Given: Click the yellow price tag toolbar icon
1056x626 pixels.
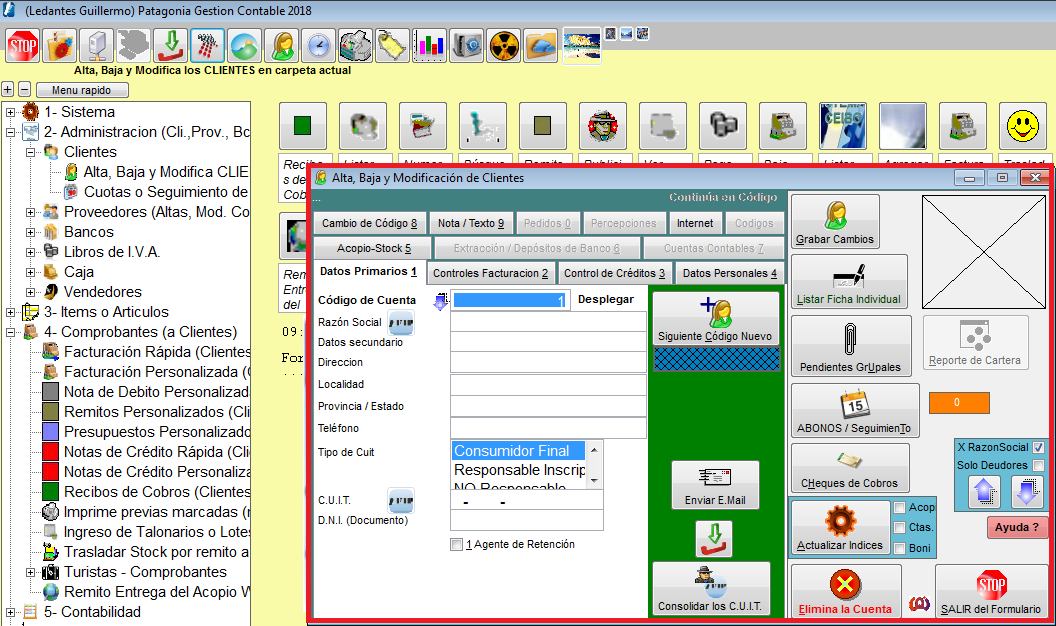Looking at the screenshot, I should coord(393,46).
